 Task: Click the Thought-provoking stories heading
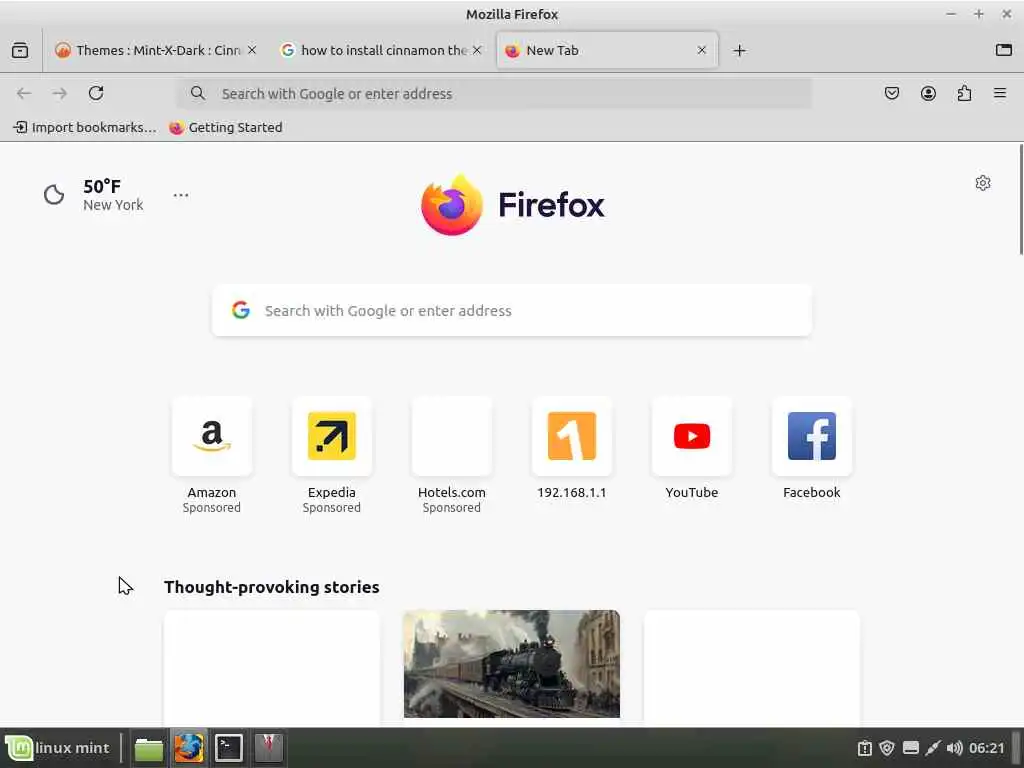click(x=272, y=587)
